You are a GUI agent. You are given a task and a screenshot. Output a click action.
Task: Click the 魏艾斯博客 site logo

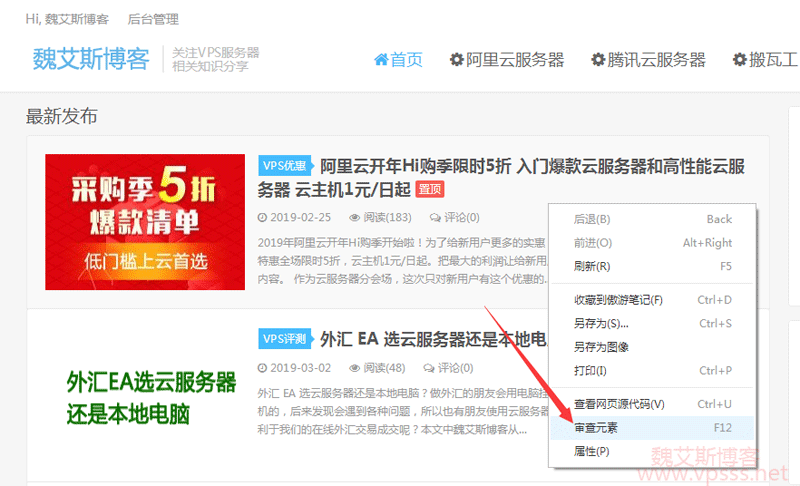90,58
